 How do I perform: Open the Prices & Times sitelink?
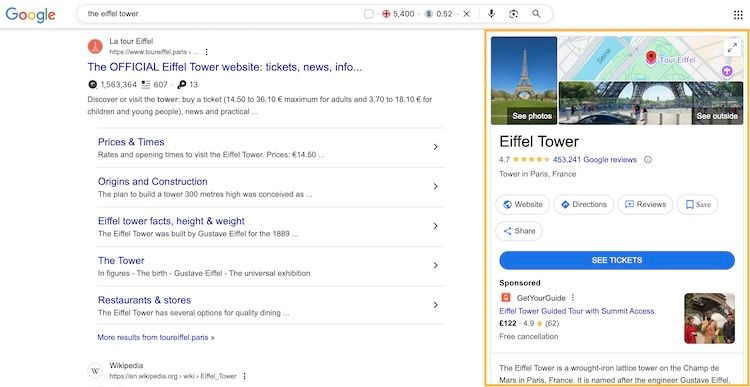[x=131, y=142]
